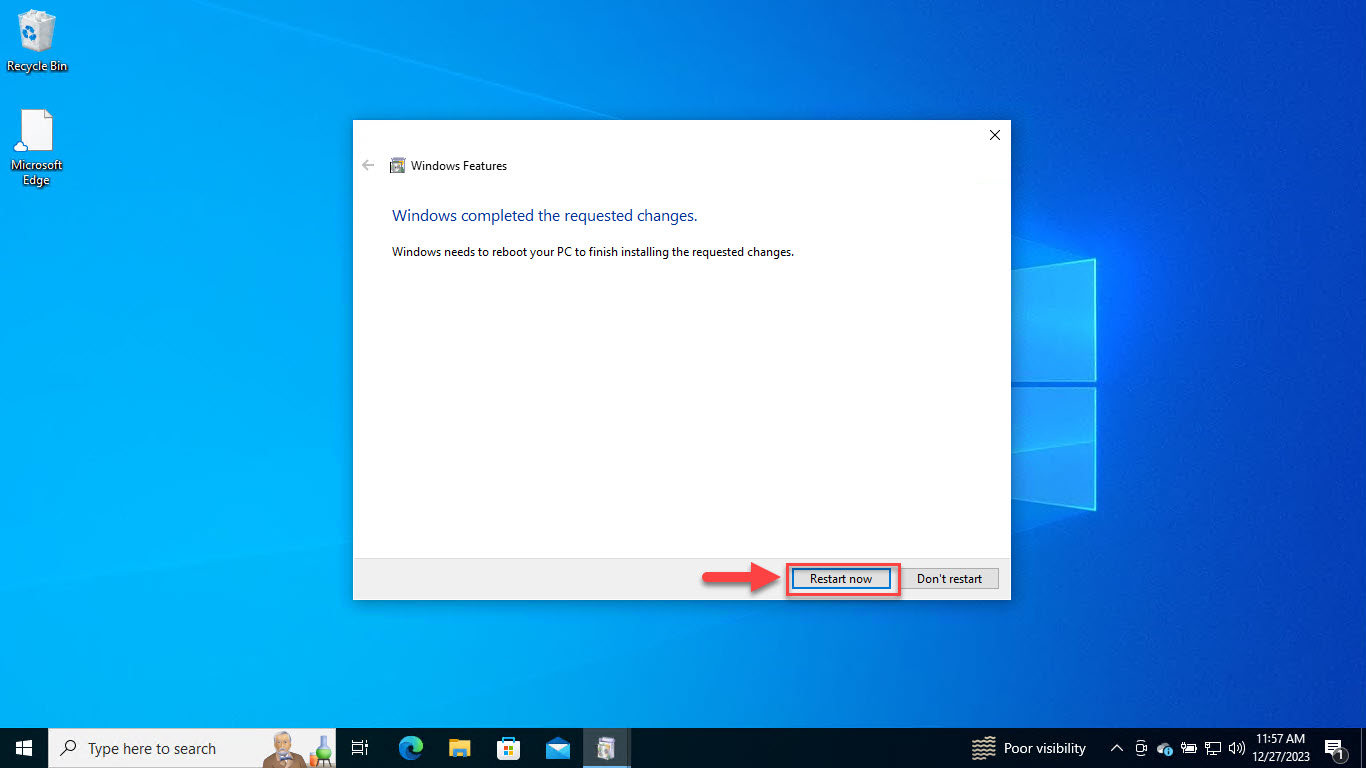This screenshot has width=1366, height=768.
Task: Open the Windows Start menu
Action: [x=24, y=748]
